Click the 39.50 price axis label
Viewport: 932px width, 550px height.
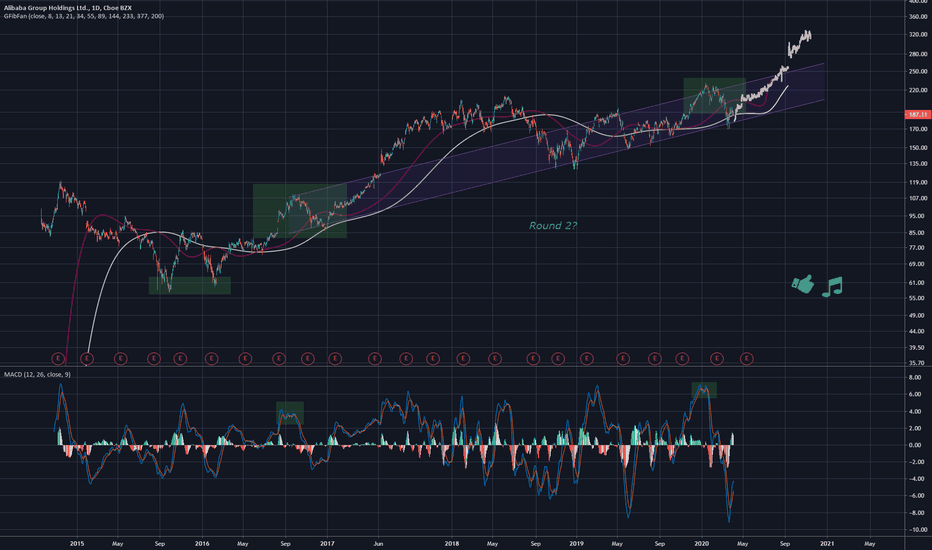coord(917,348)
